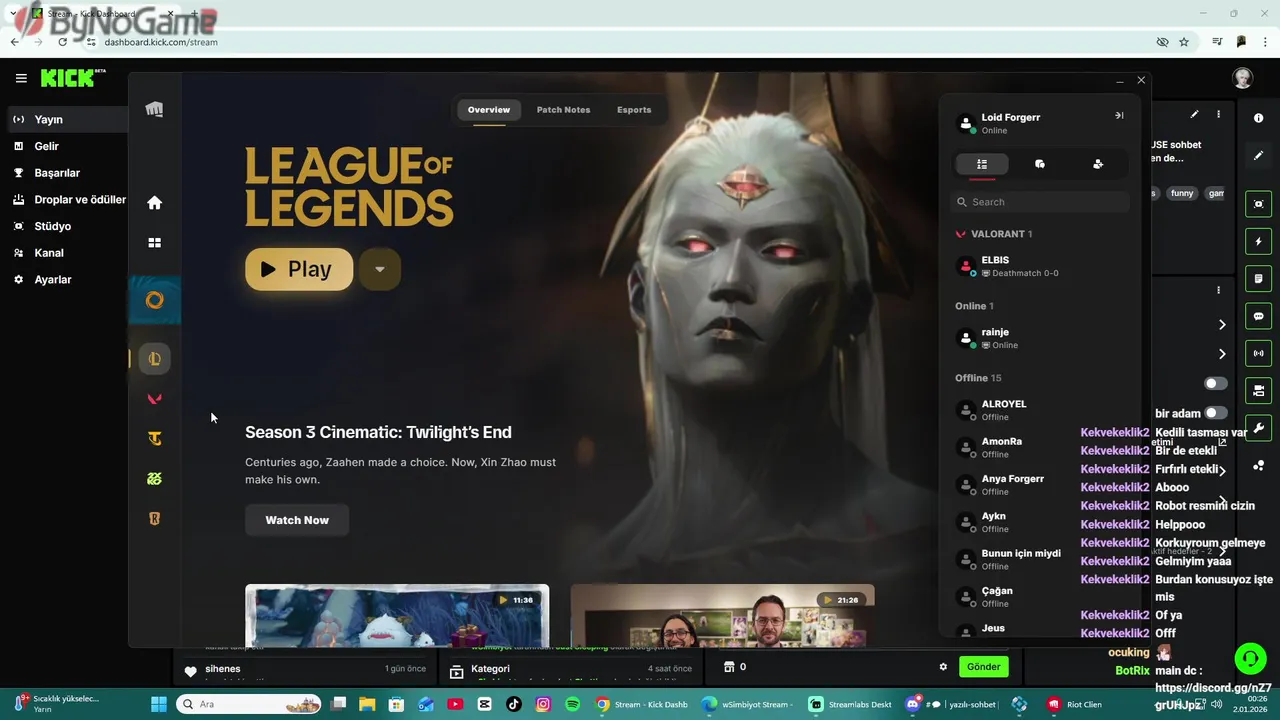Click the League of Legends Play button
1280x720 pixels.
(x=299, y=269)
